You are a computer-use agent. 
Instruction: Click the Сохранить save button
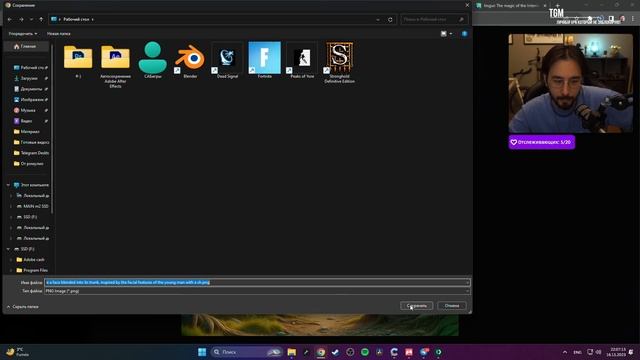tap(416, 306)
